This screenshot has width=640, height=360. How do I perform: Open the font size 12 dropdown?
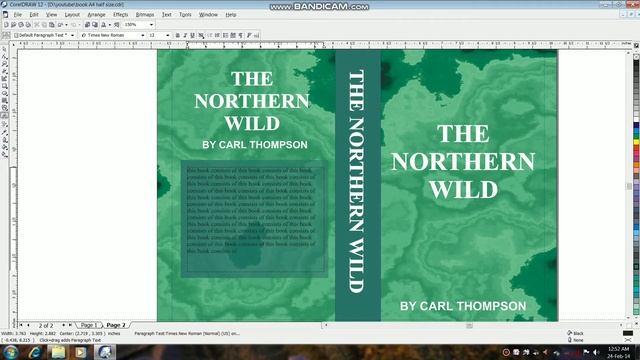(168, 36)
